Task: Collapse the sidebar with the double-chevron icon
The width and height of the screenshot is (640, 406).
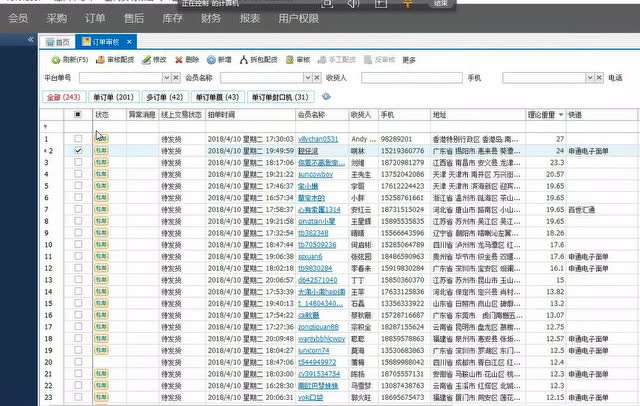Action: (x=31, y=40)
